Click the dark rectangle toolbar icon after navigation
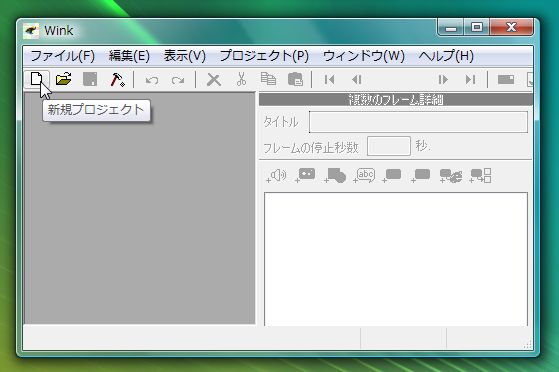Image resolution: width=559 pixels, height=372 pixels. [x=506, y=80]
